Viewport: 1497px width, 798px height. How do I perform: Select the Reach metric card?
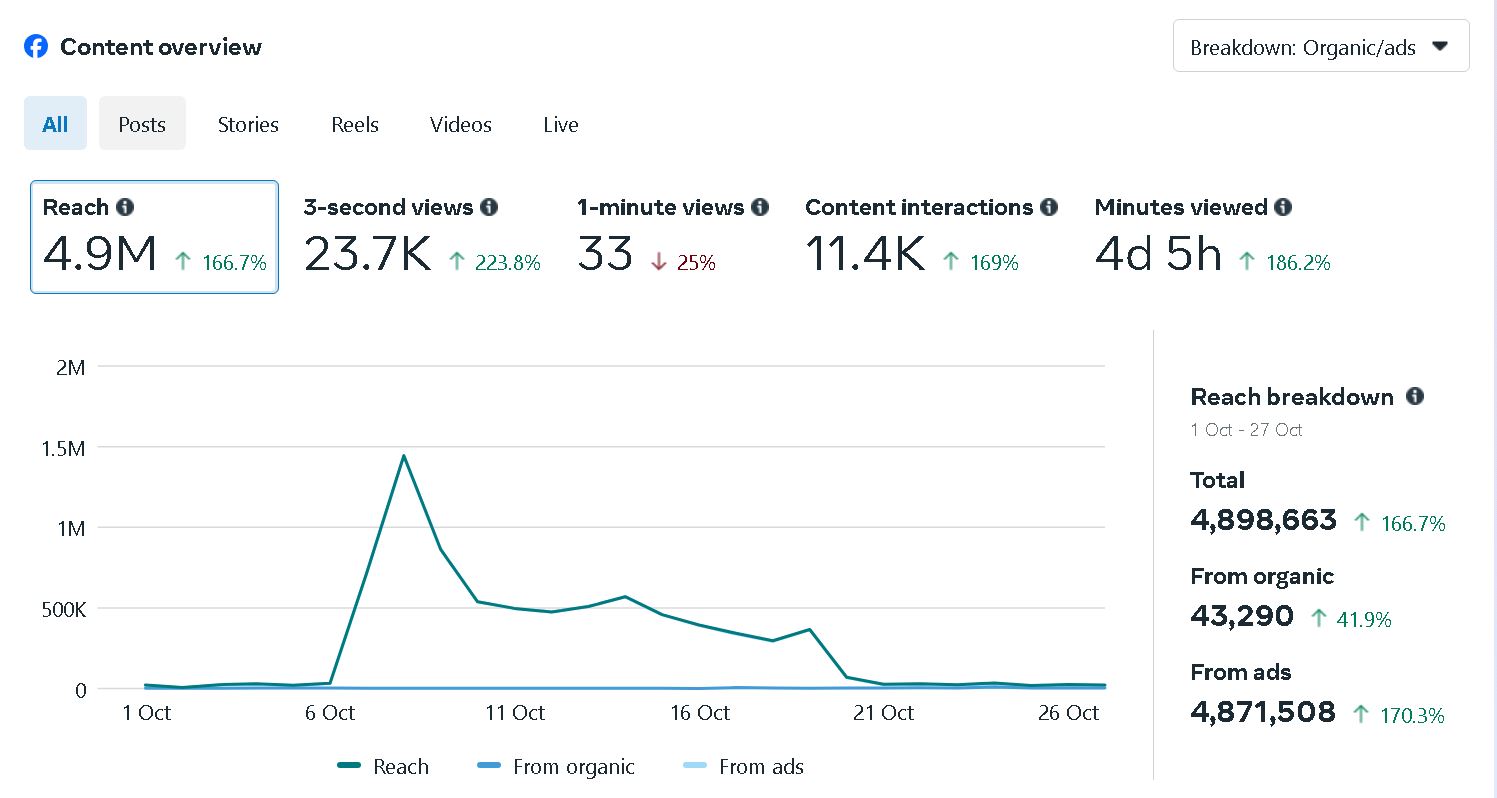click(154, 237)
